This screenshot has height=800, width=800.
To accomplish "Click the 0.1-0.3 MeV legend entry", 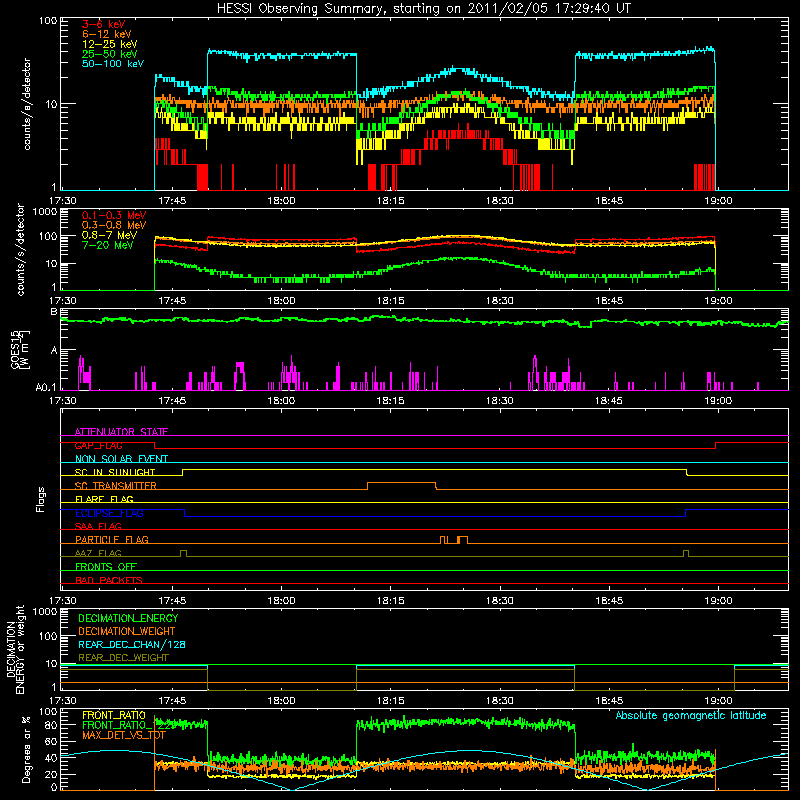I will [114, 215].
